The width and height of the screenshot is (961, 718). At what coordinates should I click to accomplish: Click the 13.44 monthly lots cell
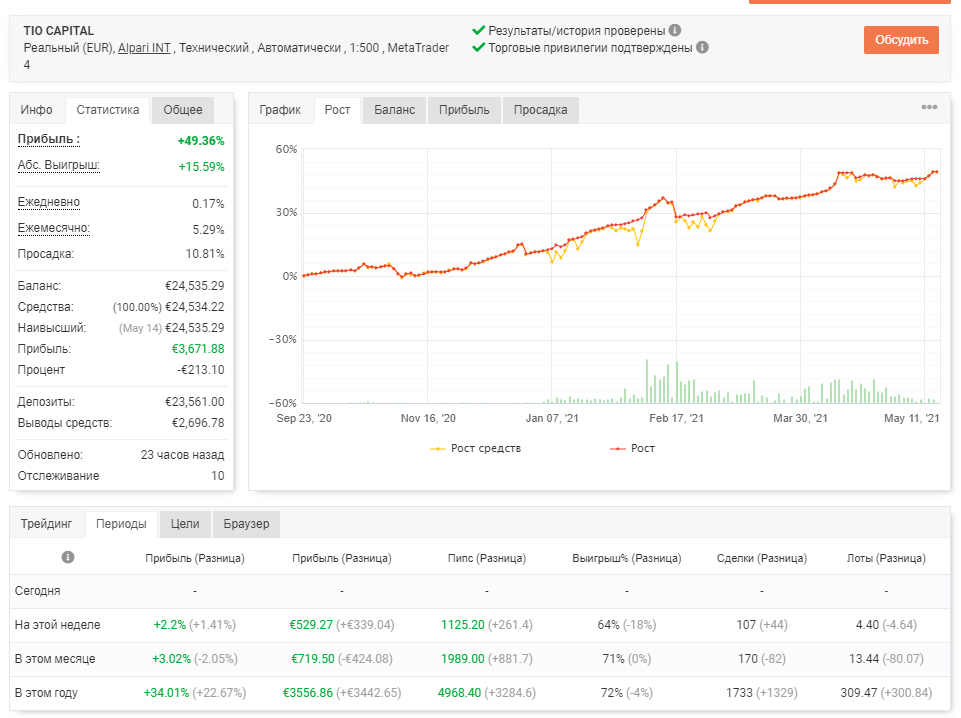[x=864, y=659]
